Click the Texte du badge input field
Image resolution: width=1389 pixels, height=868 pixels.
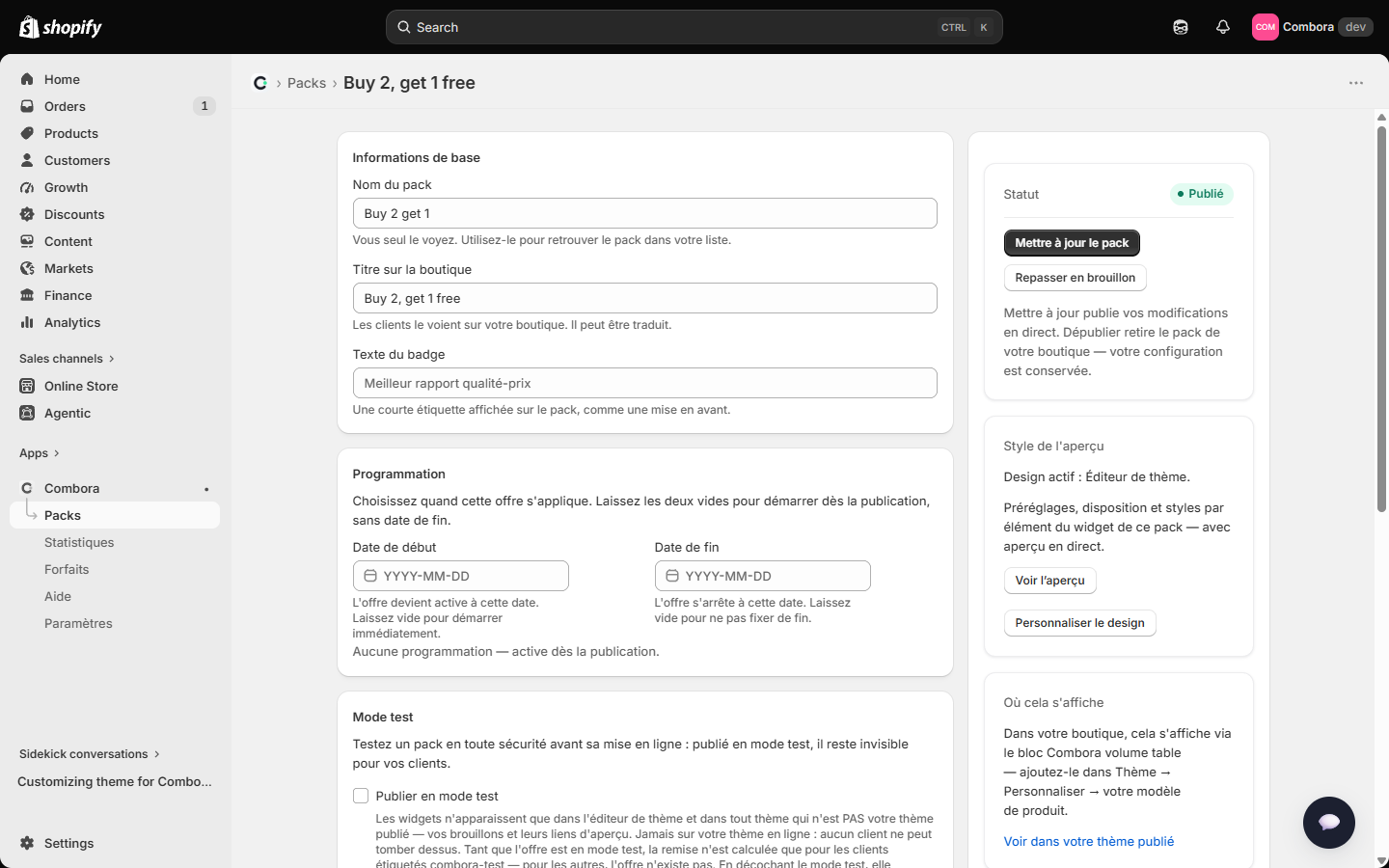tap(645, 383)
